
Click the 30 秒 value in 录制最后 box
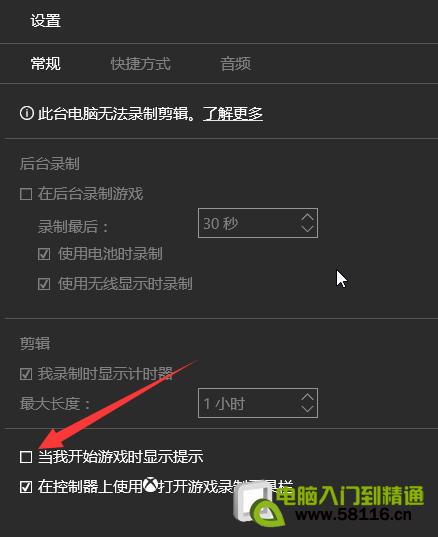[221, 223]
